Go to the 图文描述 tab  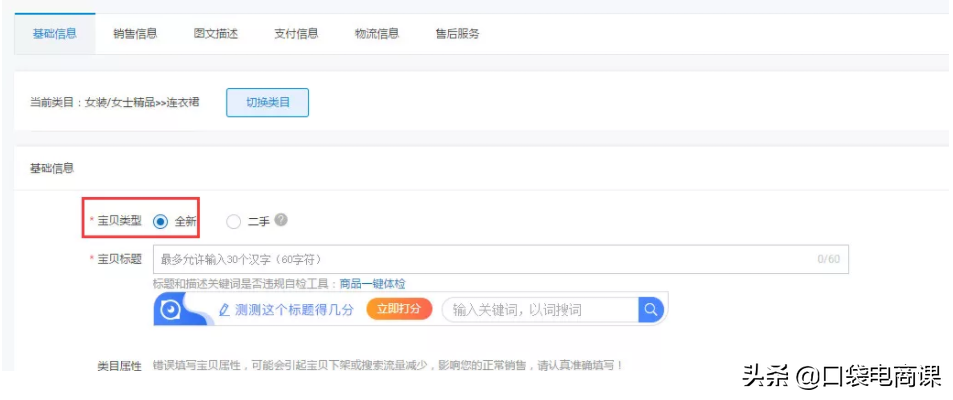216,33
